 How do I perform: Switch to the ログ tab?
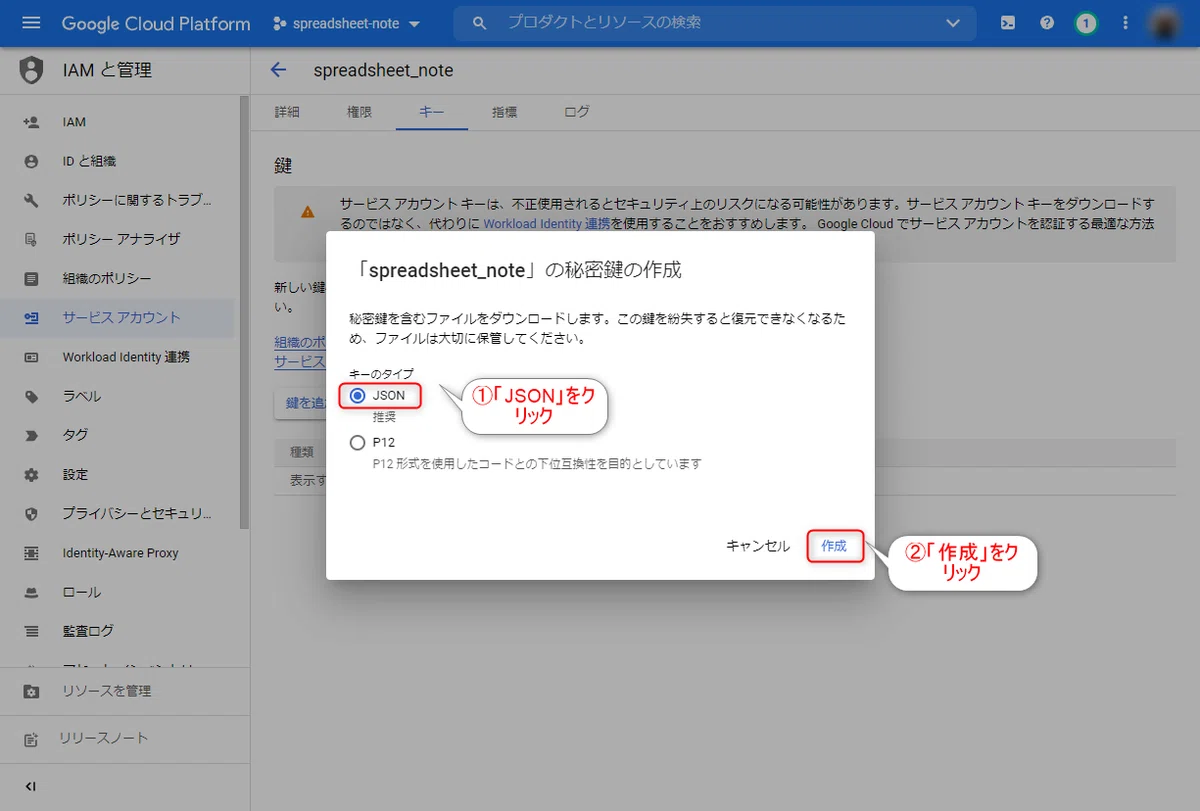click(x=577, y=112)
